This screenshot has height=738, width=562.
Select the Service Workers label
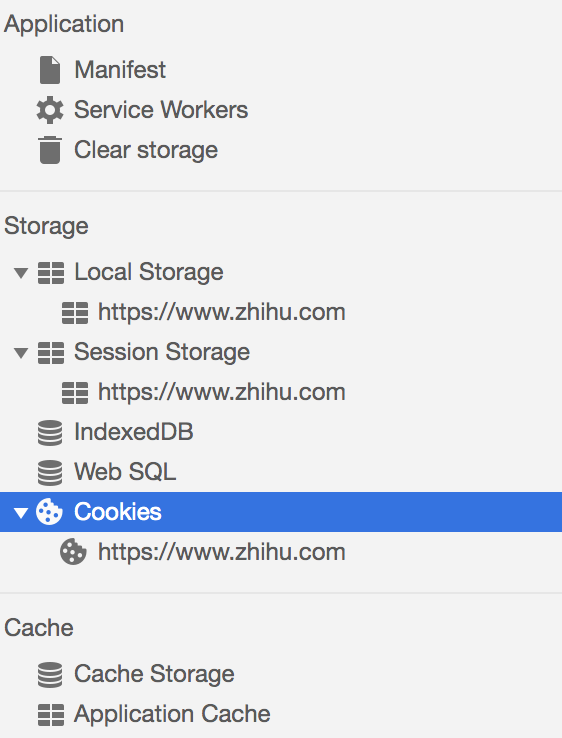[161, 110]
